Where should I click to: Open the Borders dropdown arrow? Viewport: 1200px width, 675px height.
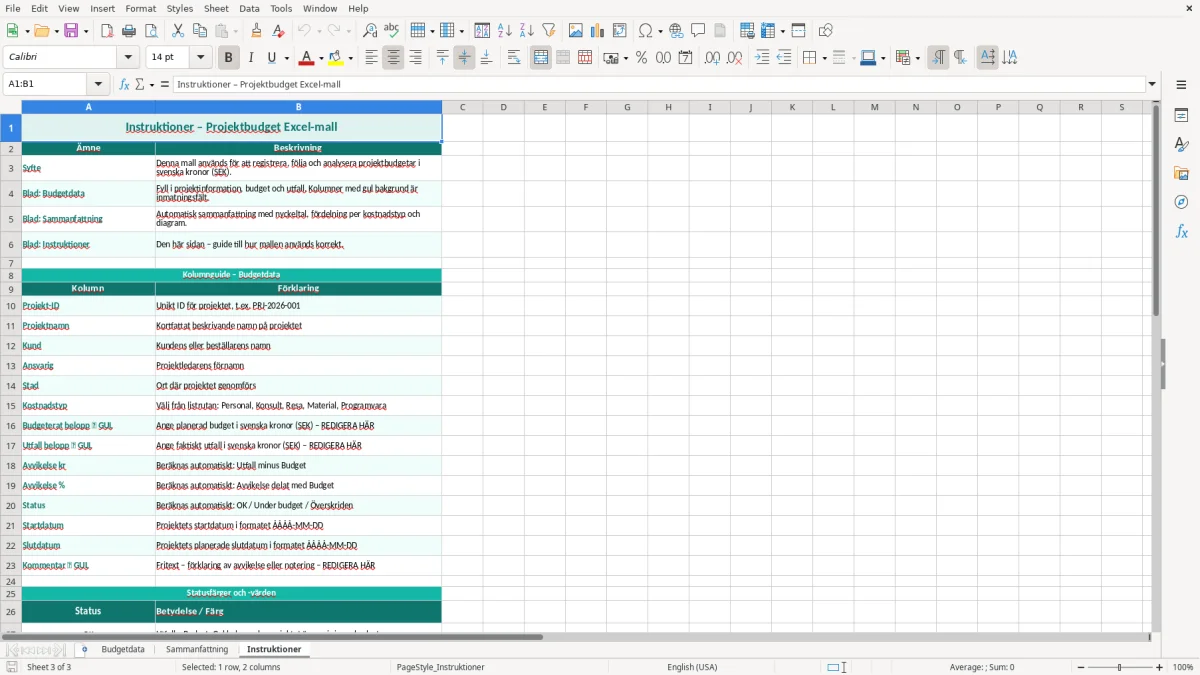[x=823, y=58]
